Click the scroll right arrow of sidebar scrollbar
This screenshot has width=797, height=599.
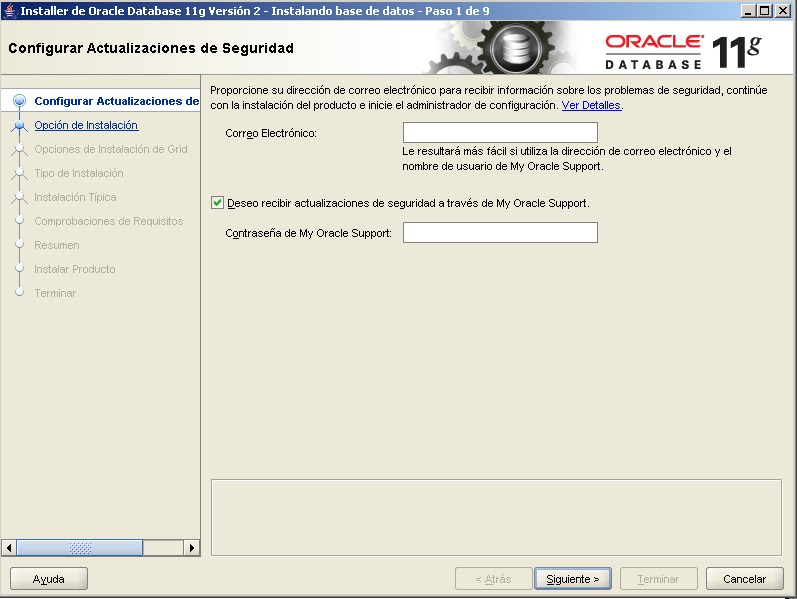pyautogui.click(x=192, y=548)
